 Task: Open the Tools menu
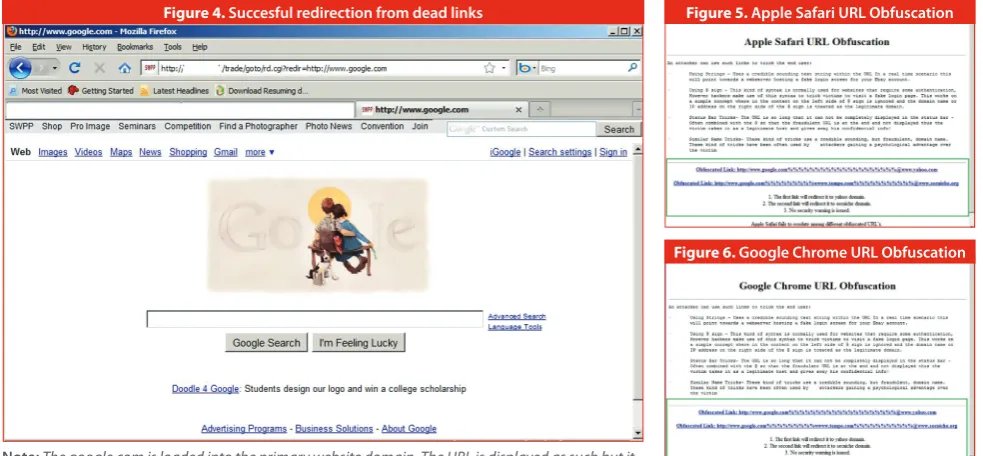172,47
